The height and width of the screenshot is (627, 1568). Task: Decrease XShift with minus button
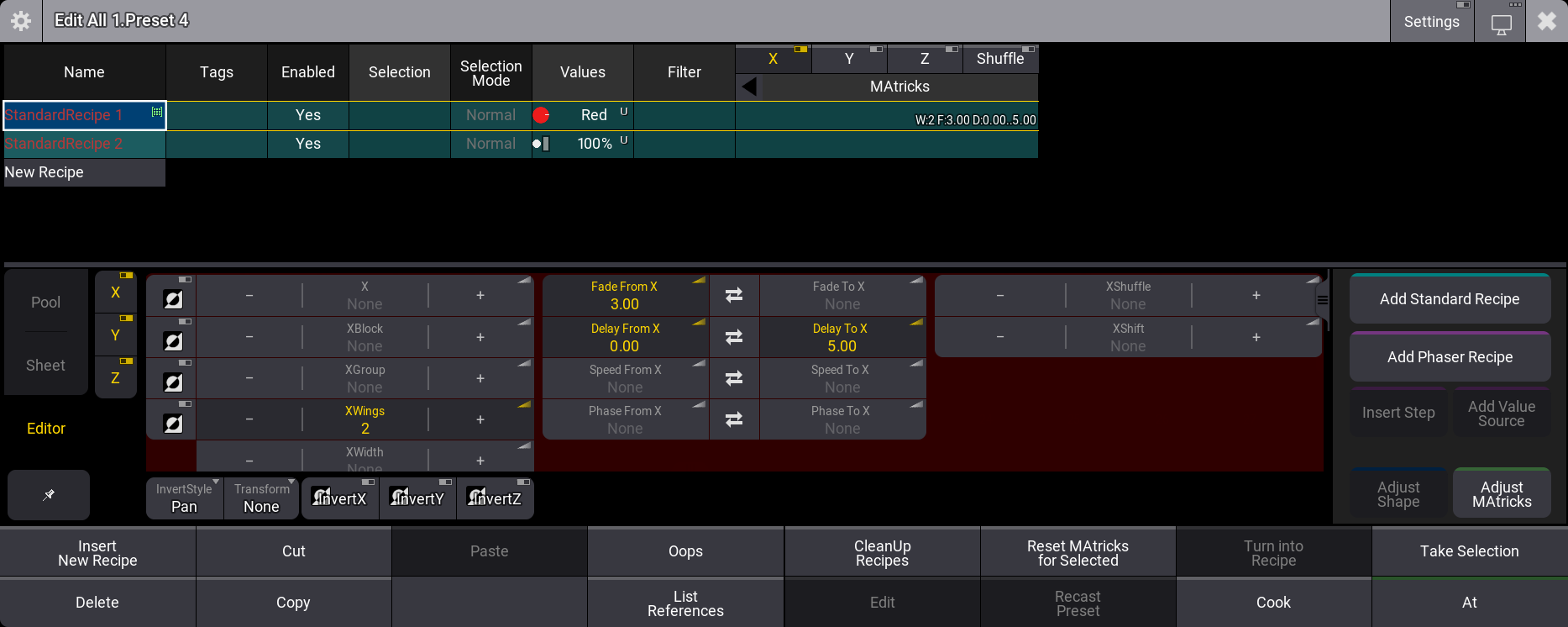pos(1000,337)
